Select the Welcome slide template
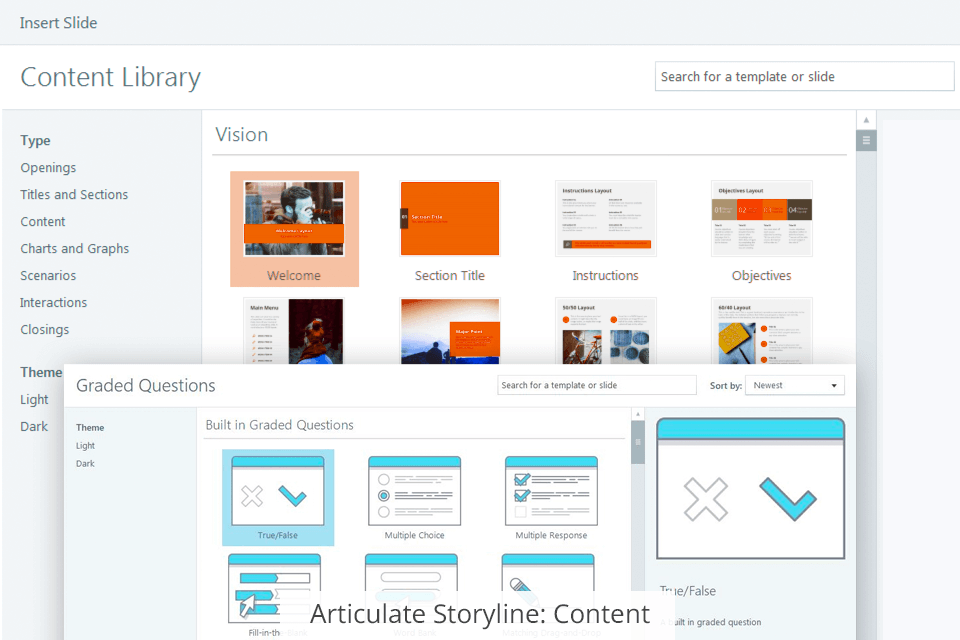The width and height of the screenshot is (960, 640). click(x=294, y=228)
